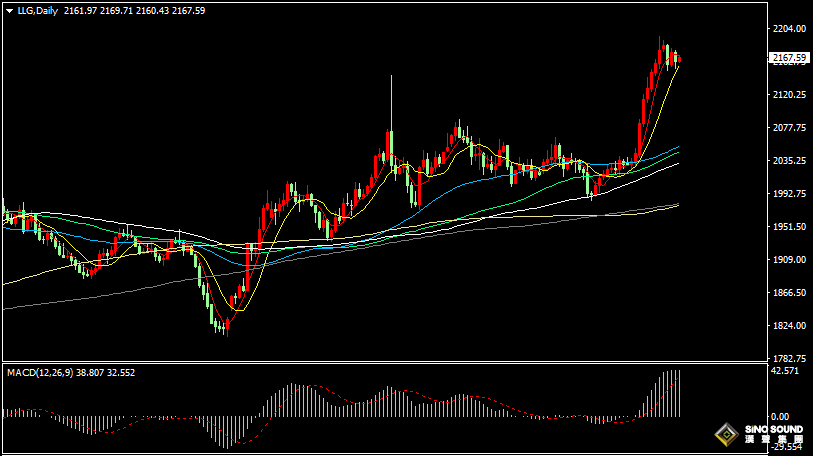Open the chart dropdown triangle beside LLG,Daily
813x456 pixels.
[9, 10]
